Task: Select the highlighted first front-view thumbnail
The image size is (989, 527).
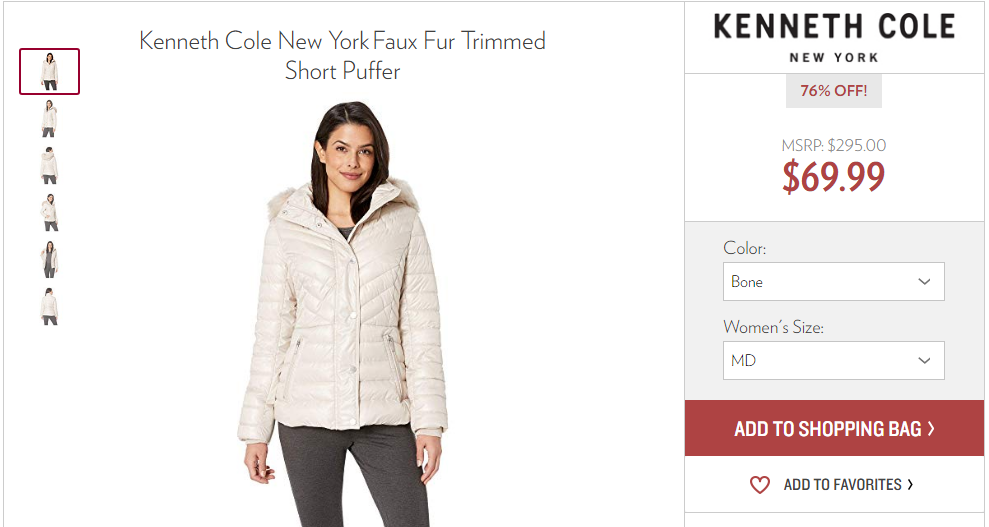Action: (49, 71)
